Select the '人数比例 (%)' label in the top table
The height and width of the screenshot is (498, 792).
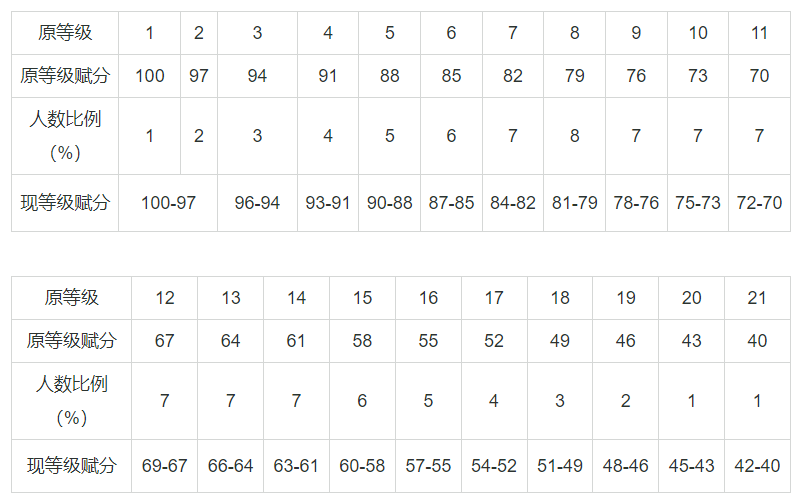click(x=65, y=136)
